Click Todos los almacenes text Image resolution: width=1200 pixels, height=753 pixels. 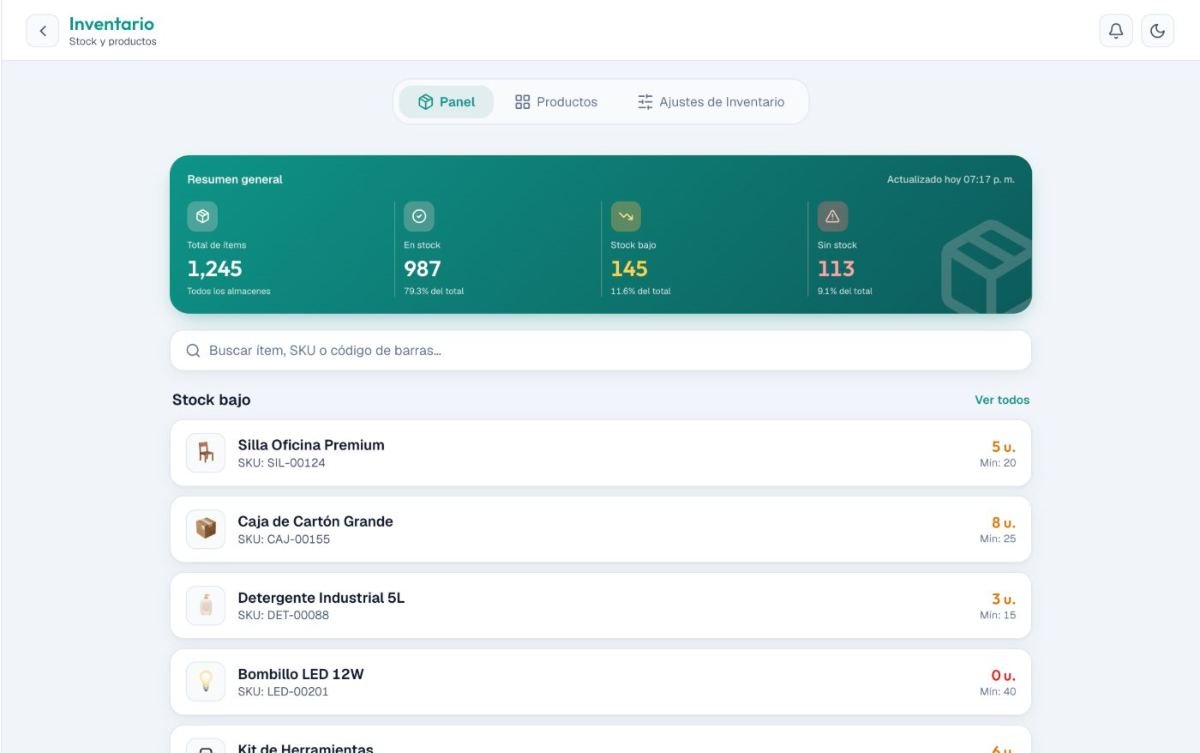(229, 291)
